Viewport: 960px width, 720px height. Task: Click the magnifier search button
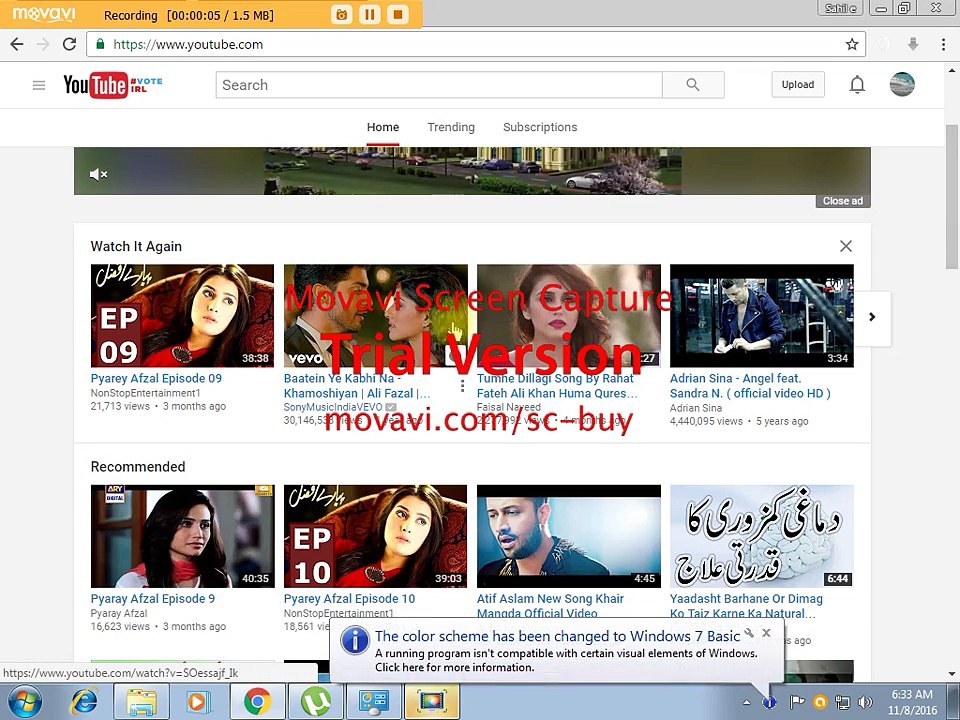click(693, 84)
